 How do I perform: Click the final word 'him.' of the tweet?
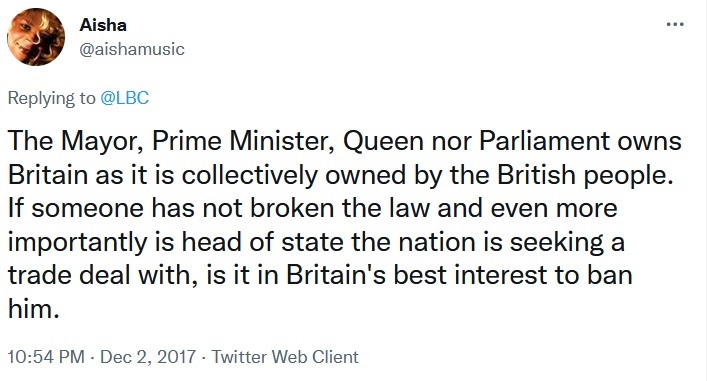point(33,309)
